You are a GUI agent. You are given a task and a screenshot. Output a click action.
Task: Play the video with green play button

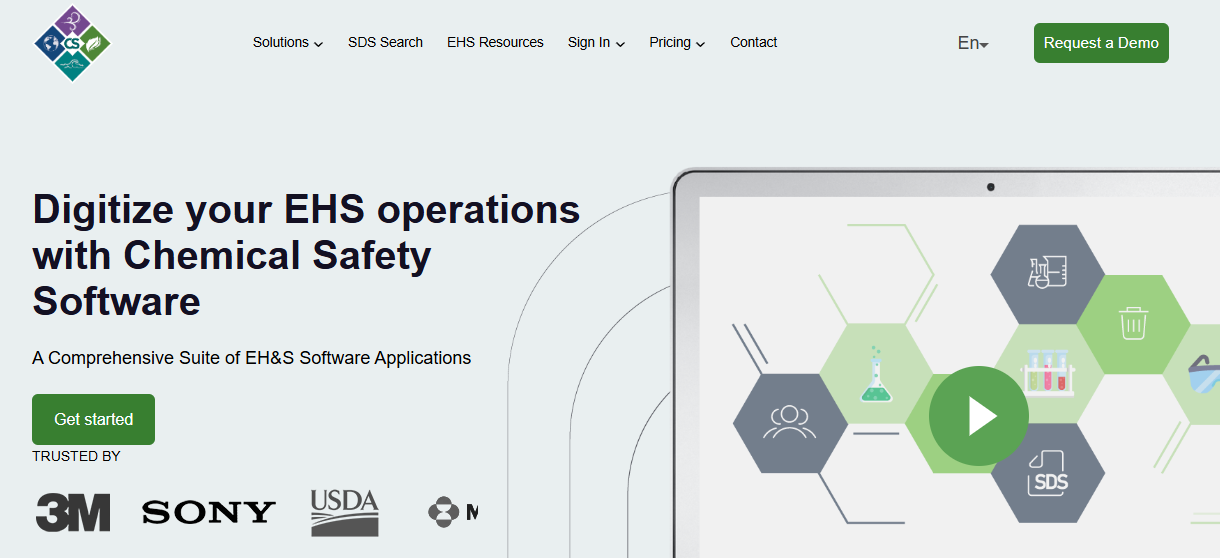pos(978,416)
